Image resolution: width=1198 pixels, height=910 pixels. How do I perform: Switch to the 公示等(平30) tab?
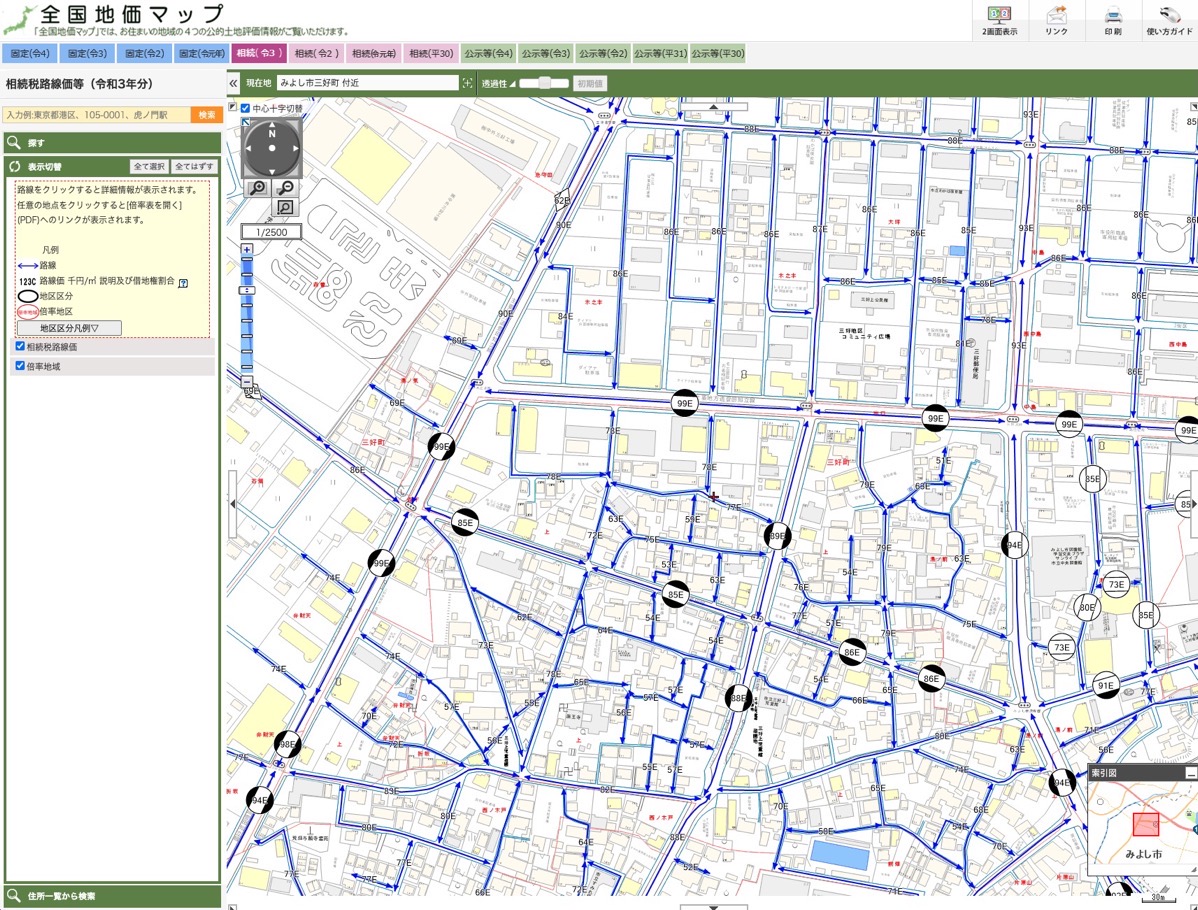coord(717,53)
